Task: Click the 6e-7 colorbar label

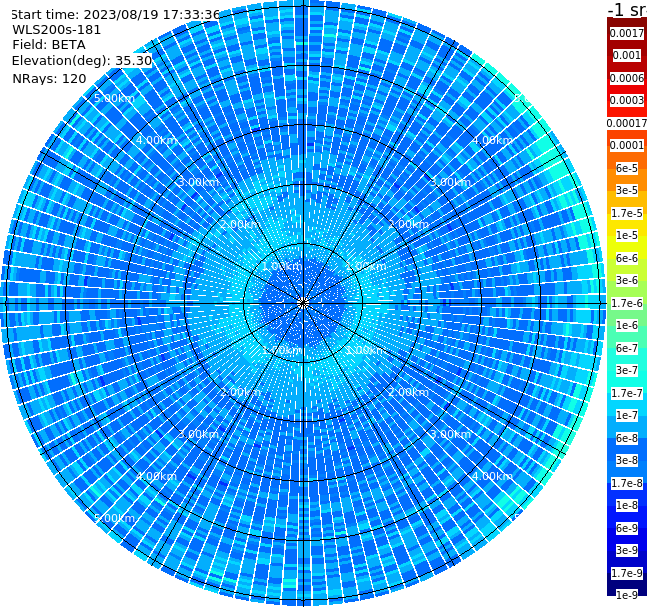Action: (x=627, y=348)
